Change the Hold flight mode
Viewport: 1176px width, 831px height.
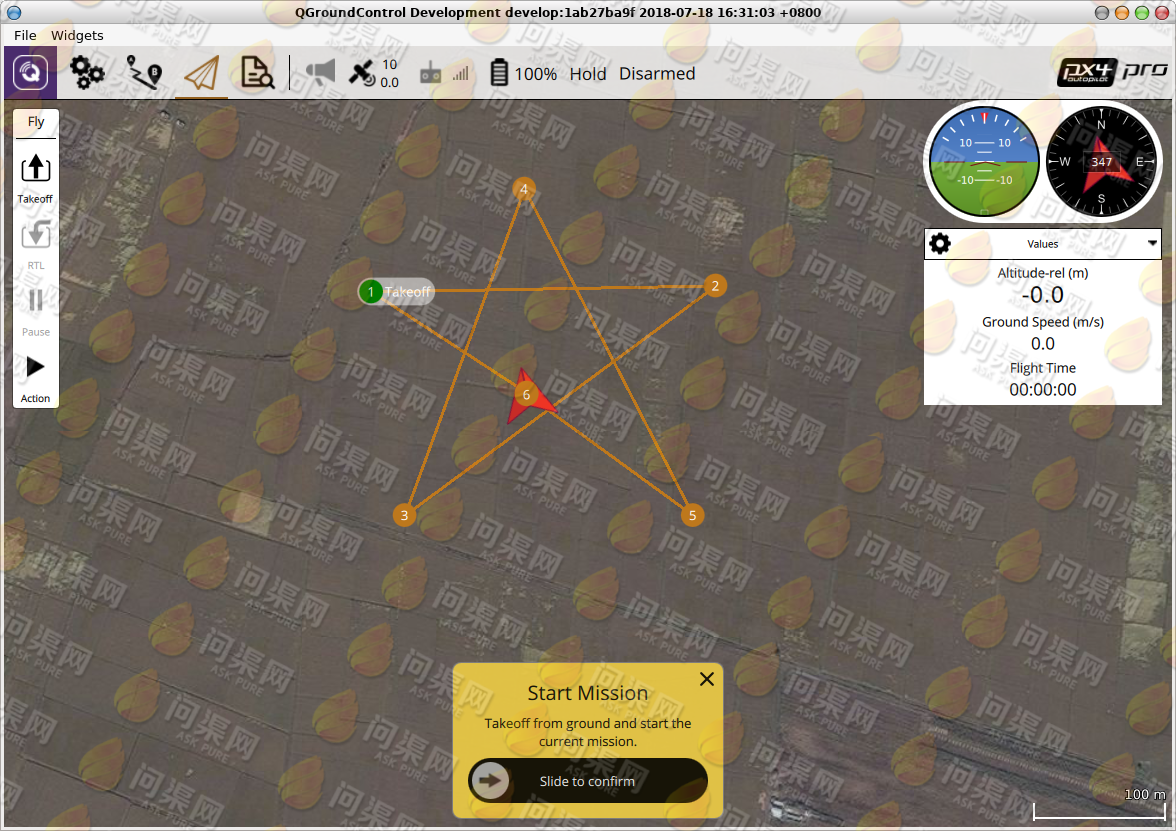pos(587,74)
